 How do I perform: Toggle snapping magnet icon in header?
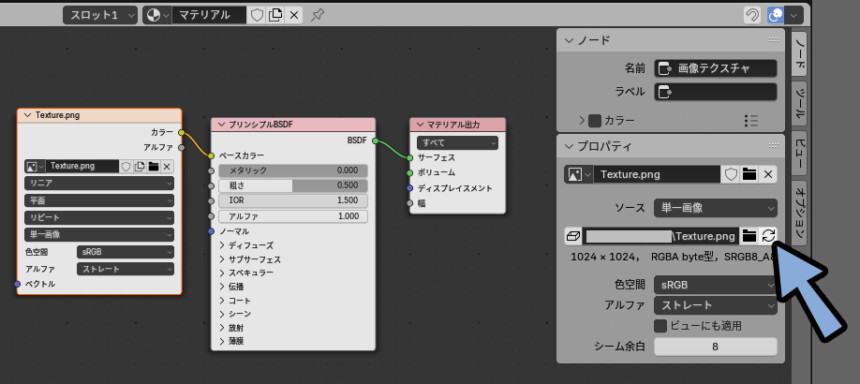click(x=752, y=15)
